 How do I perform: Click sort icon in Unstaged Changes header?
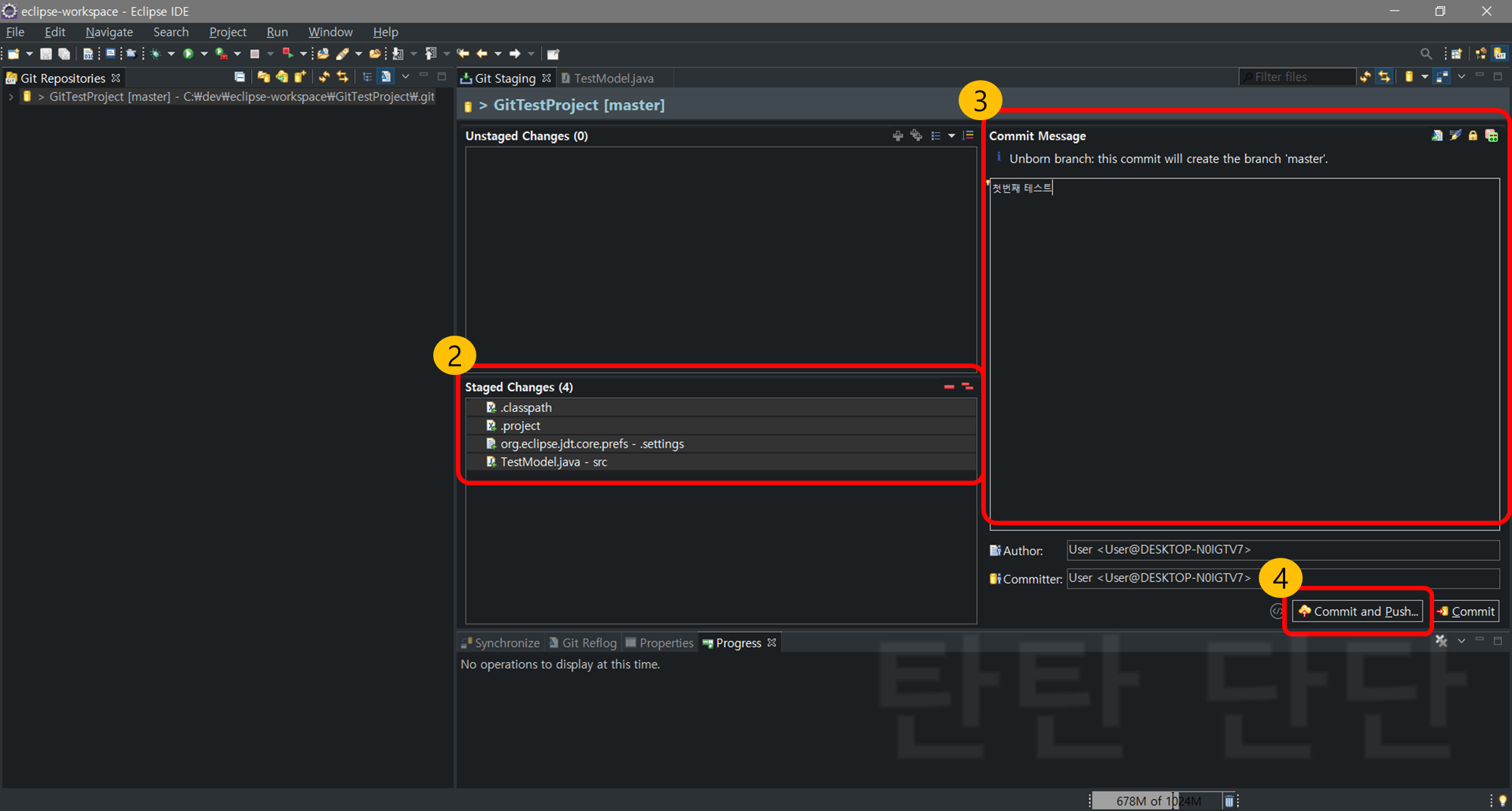pyautogui.click(x=968, y=135)
